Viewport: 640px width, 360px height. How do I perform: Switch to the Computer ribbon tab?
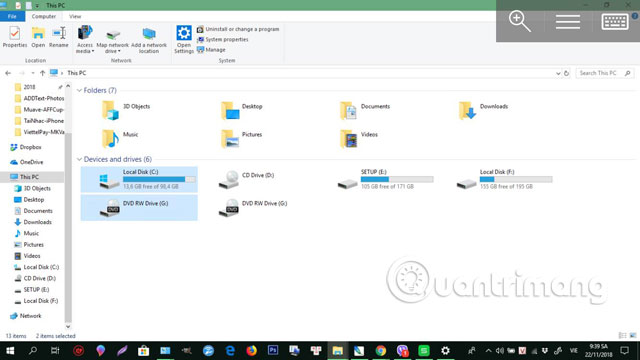pos(44,16)
